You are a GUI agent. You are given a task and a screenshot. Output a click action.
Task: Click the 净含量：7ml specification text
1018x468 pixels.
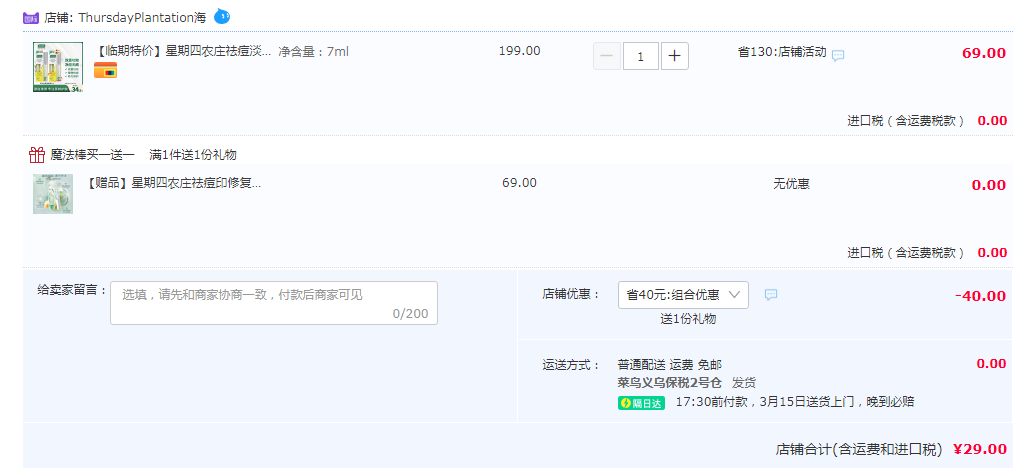click(314, 51)
